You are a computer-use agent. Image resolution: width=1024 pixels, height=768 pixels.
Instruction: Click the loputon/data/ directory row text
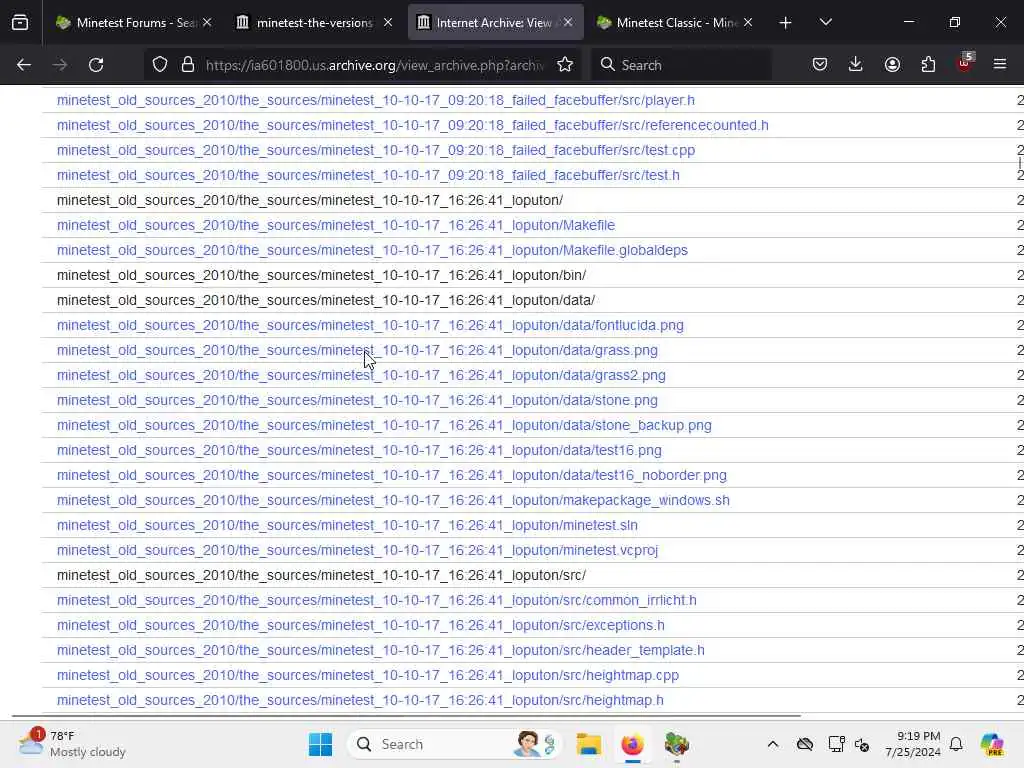coord(326,300)
